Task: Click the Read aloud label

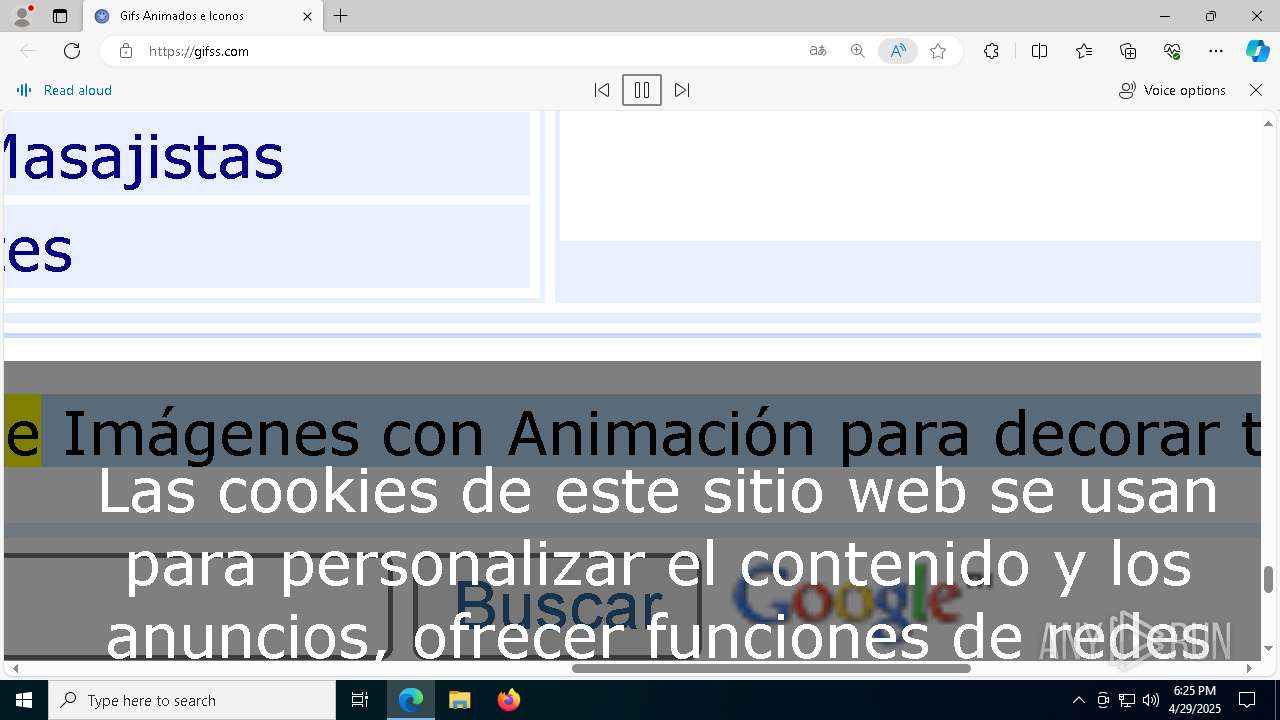Action: tap(77, 90)
